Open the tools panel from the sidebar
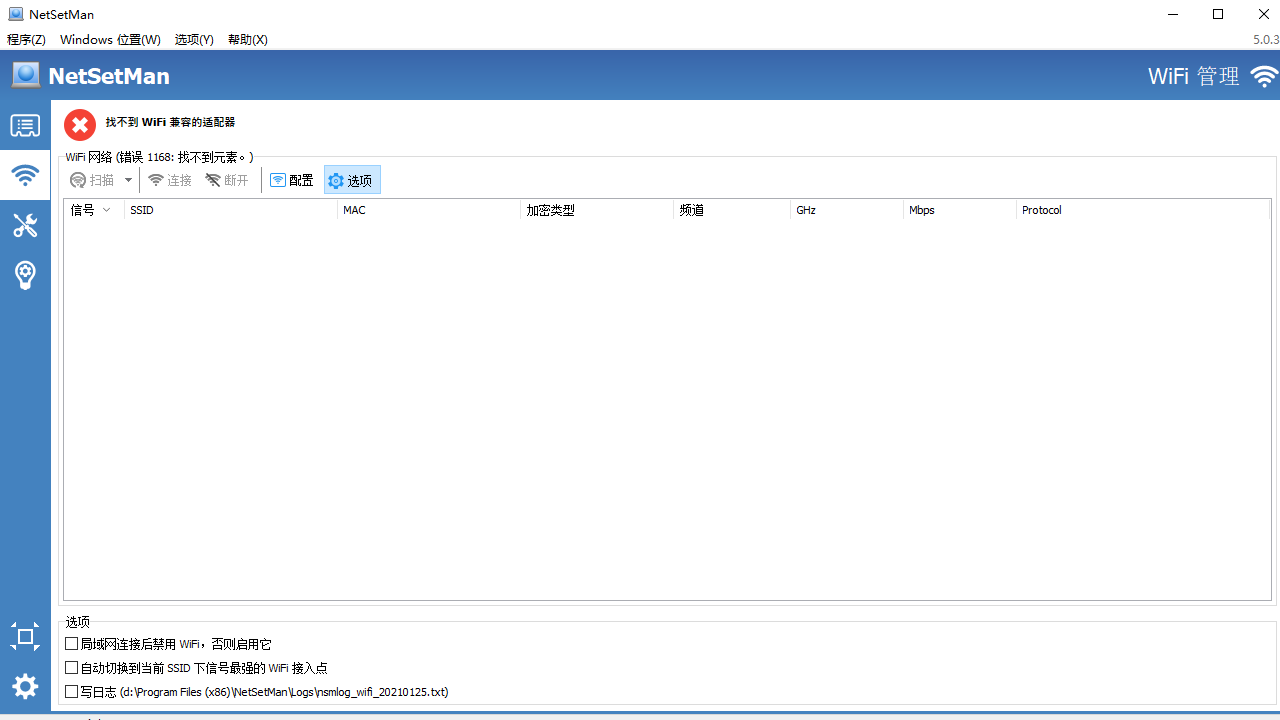Screen dimensions: 1280x720 click(x=25, y=225)
